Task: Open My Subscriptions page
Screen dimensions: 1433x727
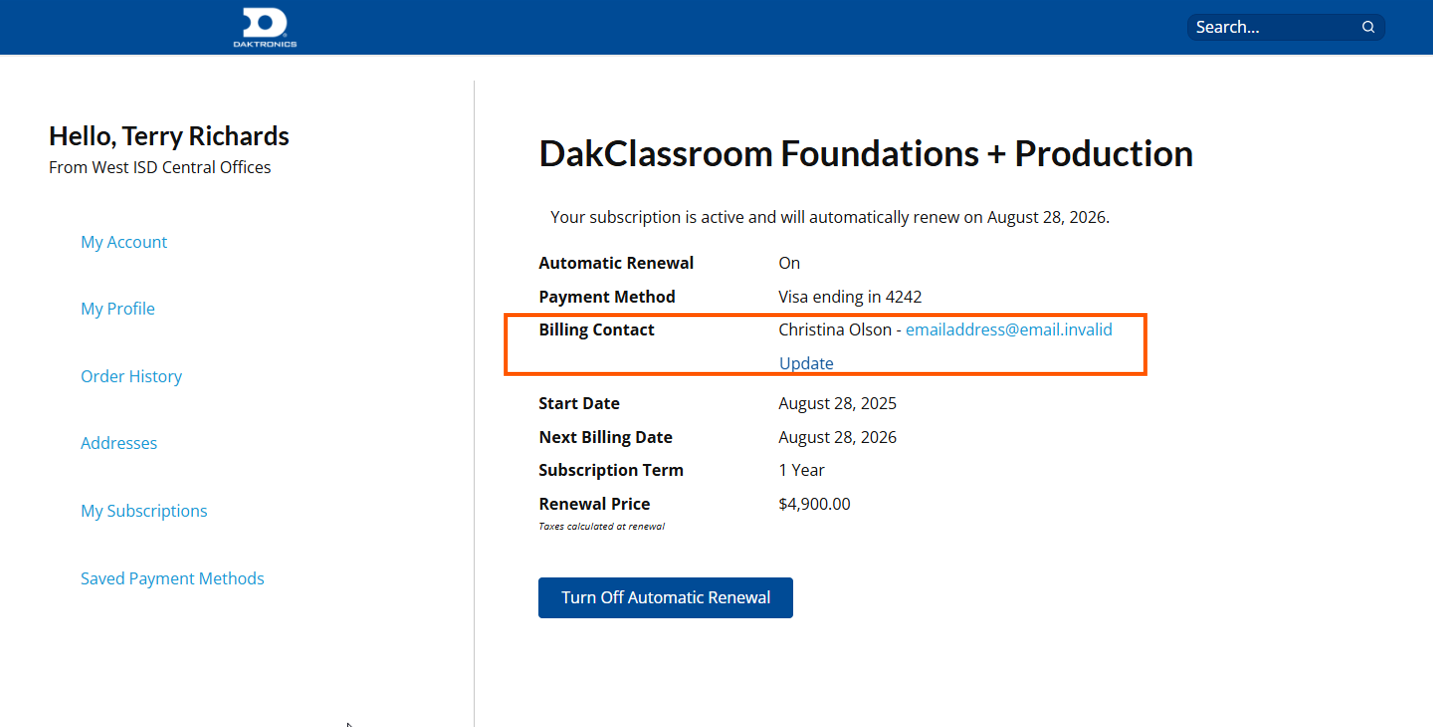Action: (x=144, y=511)
